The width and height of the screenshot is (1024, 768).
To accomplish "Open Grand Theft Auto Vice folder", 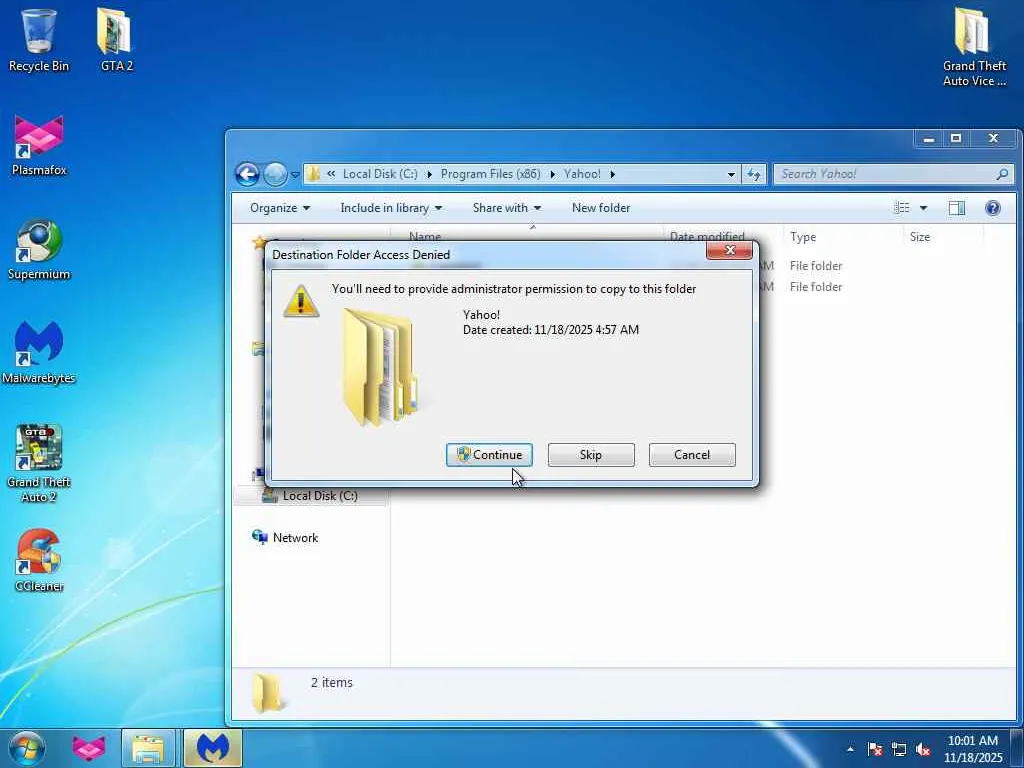I will coord(974,47).
